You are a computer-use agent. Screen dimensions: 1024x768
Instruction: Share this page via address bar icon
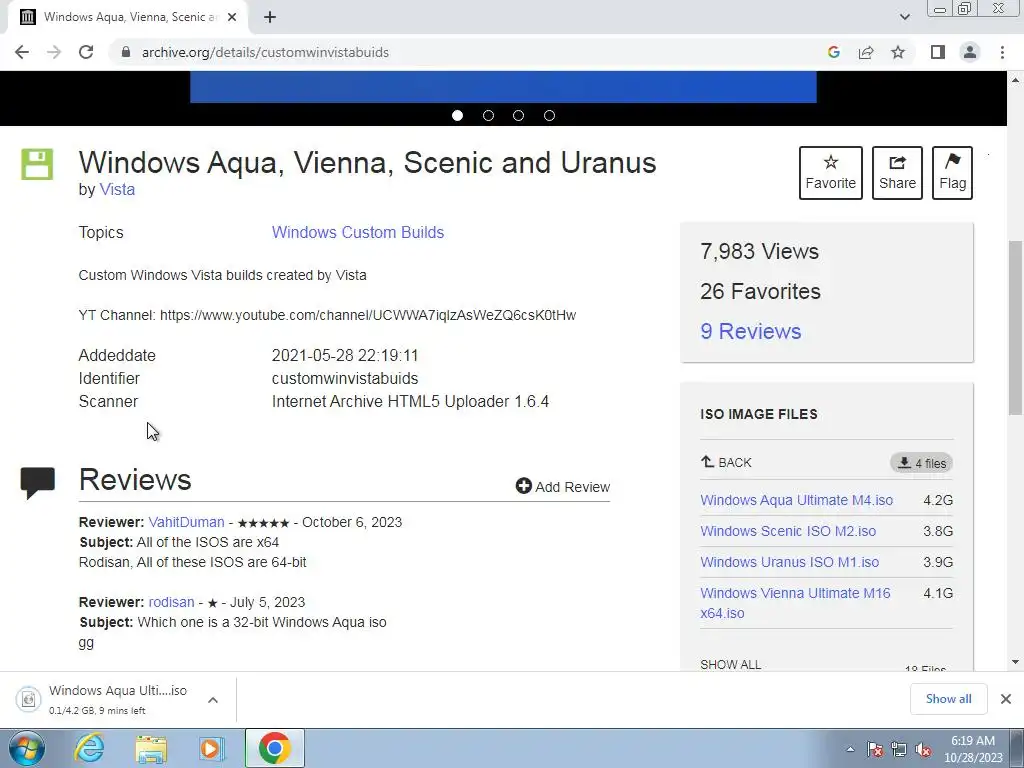866,52
